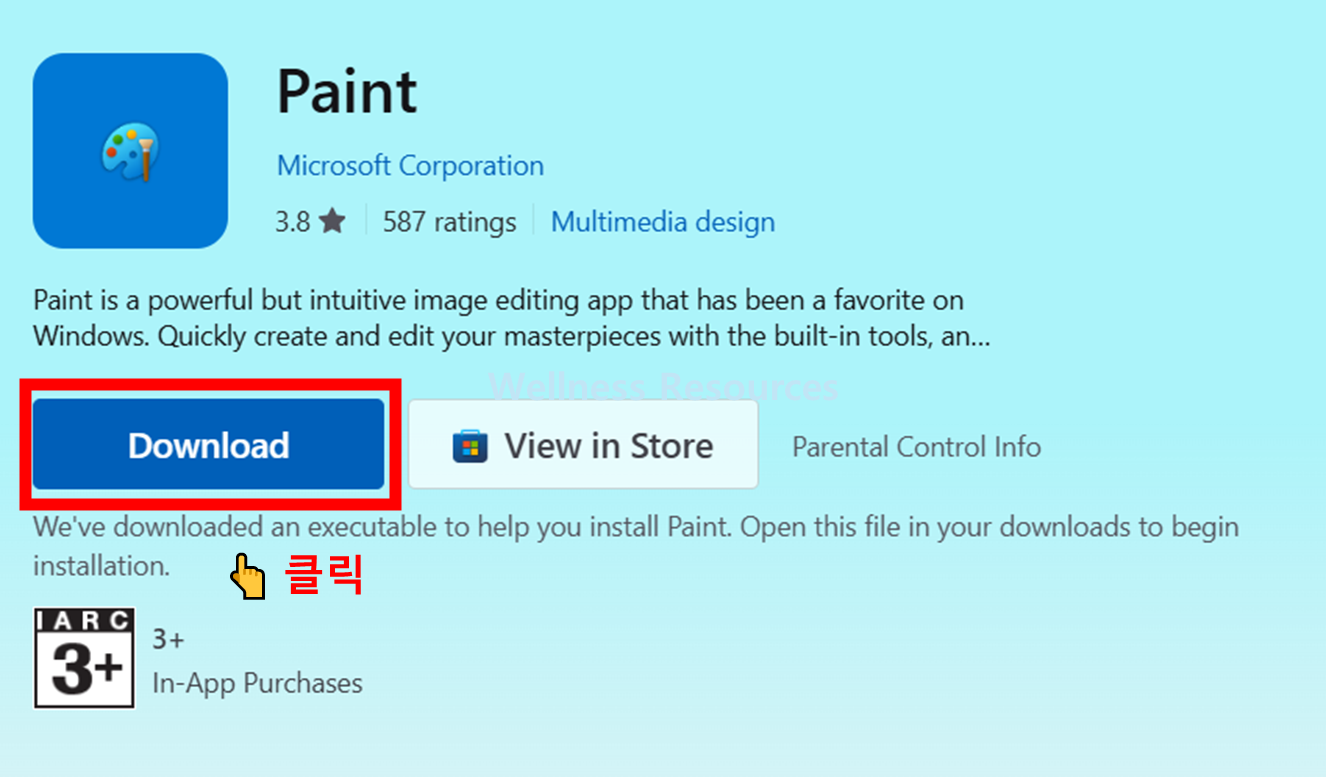
Task: Click the In-App Purchases label
Action: tap(257, 684)
